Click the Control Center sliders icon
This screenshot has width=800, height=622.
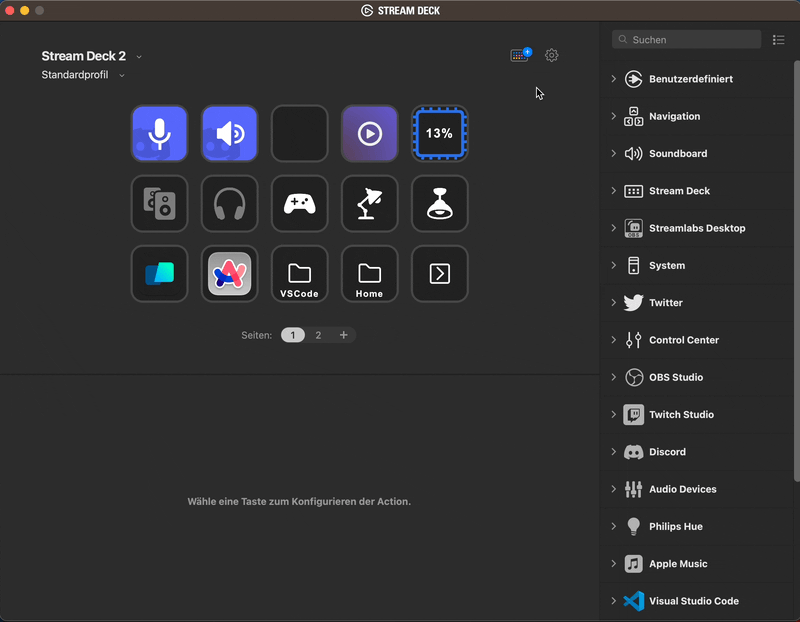pyautogui.click(x=634, y=340)
